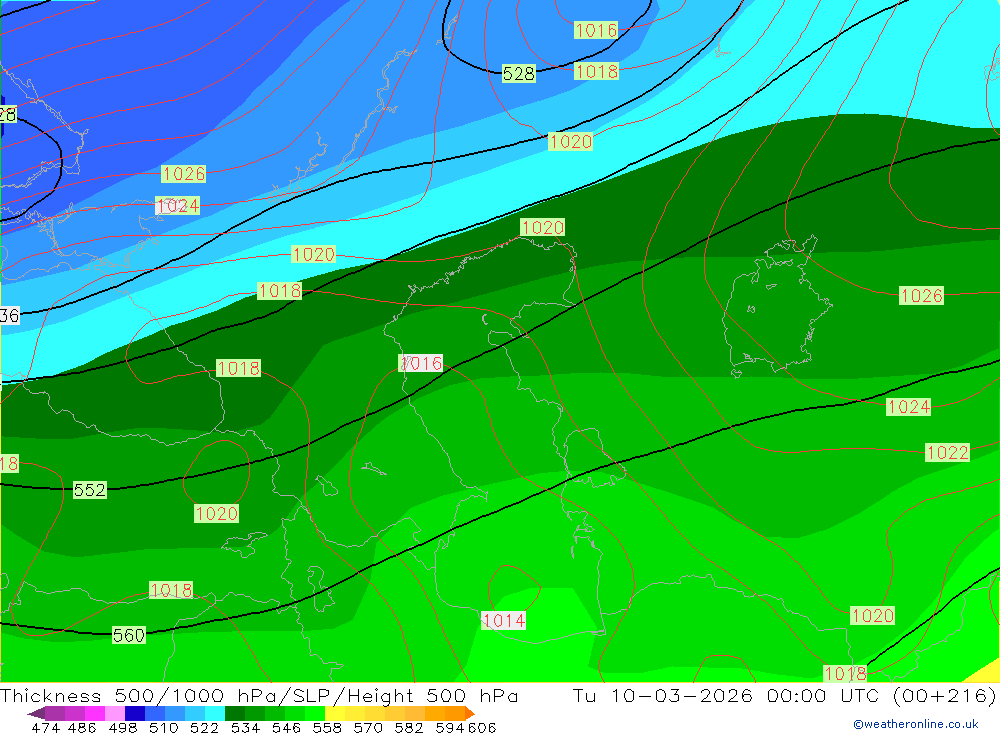Click the weatheronline.co.uk copyright link
The height and width of the screenshot is (733, 1000).
[x=915, y=724]
